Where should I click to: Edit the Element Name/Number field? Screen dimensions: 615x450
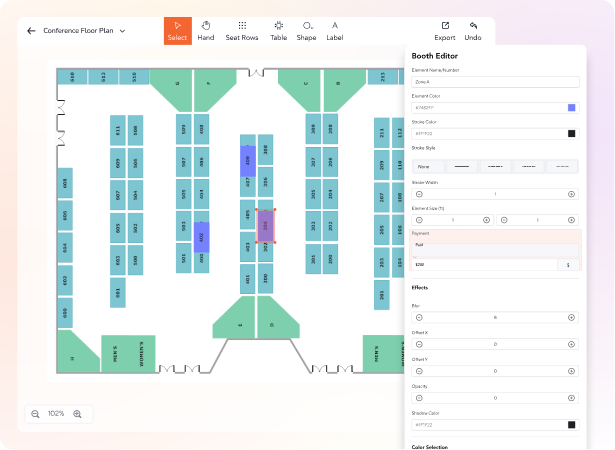pos(495,82)
